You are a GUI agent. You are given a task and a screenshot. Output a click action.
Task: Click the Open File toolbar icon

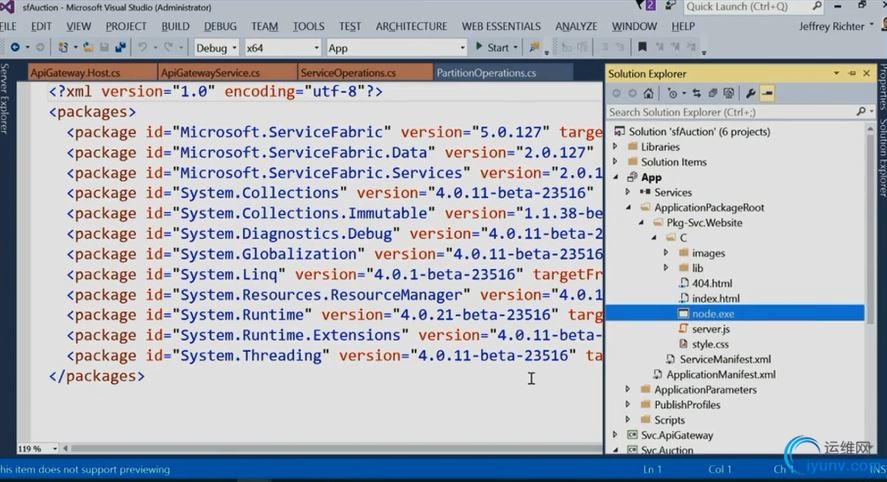(x=88, y=48)
